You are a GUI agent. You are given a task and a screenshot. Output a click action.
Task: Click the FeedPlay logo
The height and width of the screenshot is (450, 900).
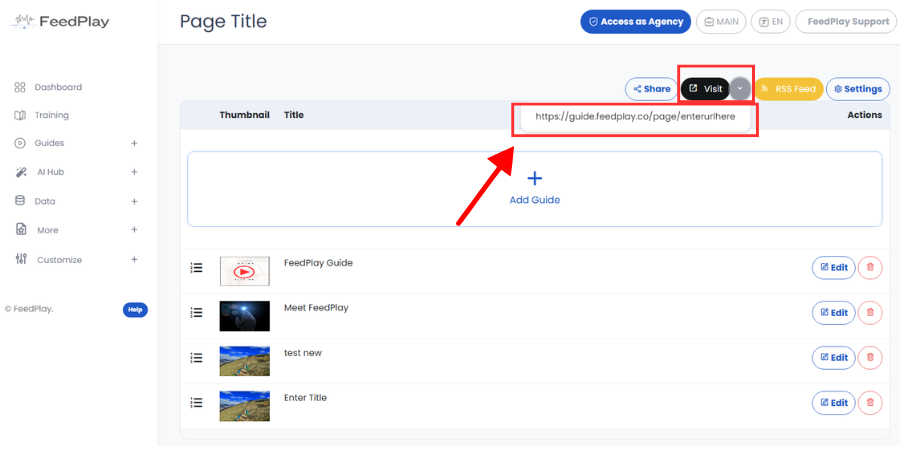coord(60,22)
